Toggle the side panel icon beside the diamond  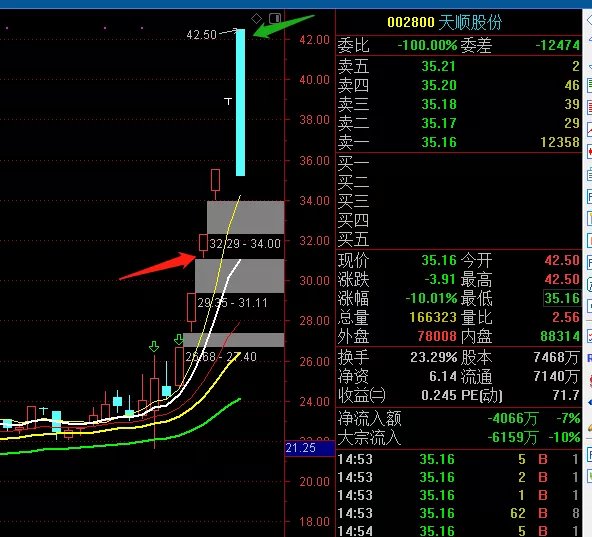point(275,18)
